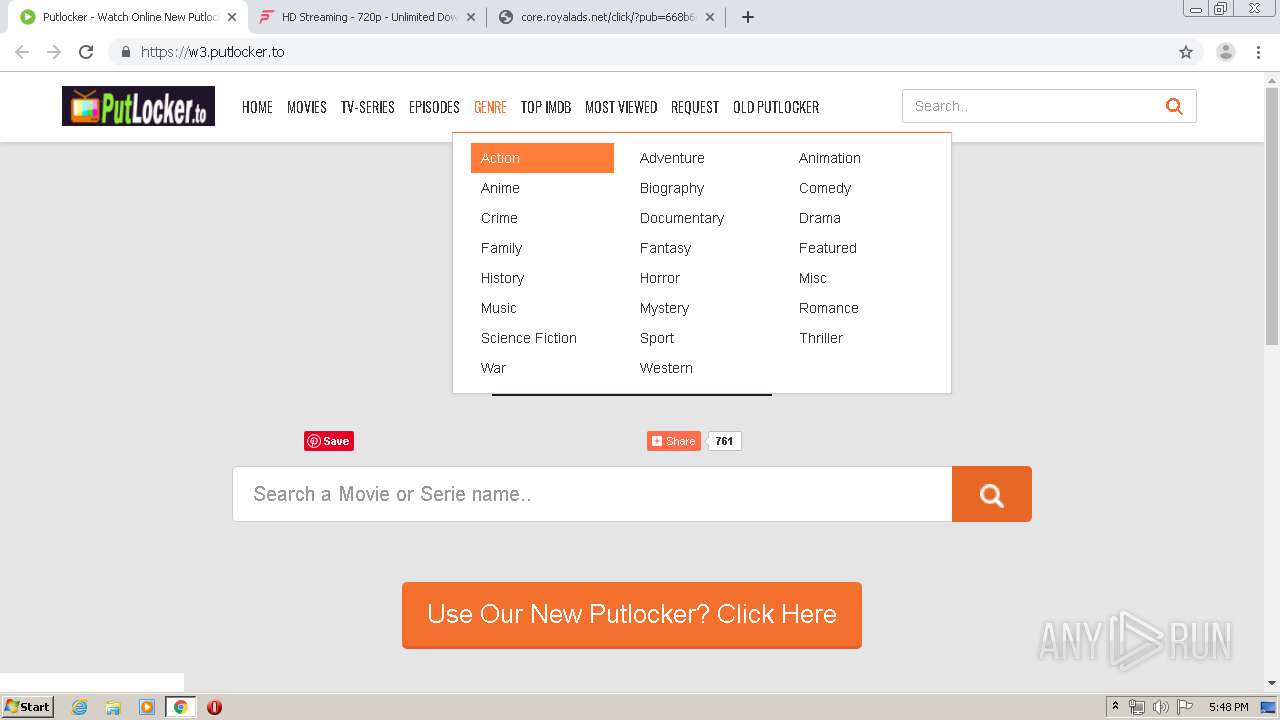Click the header search magnifier icon
Image resolution: width=1280 pixels, height=720 pixels.
pyautogui.click(x=1174, y=106)
